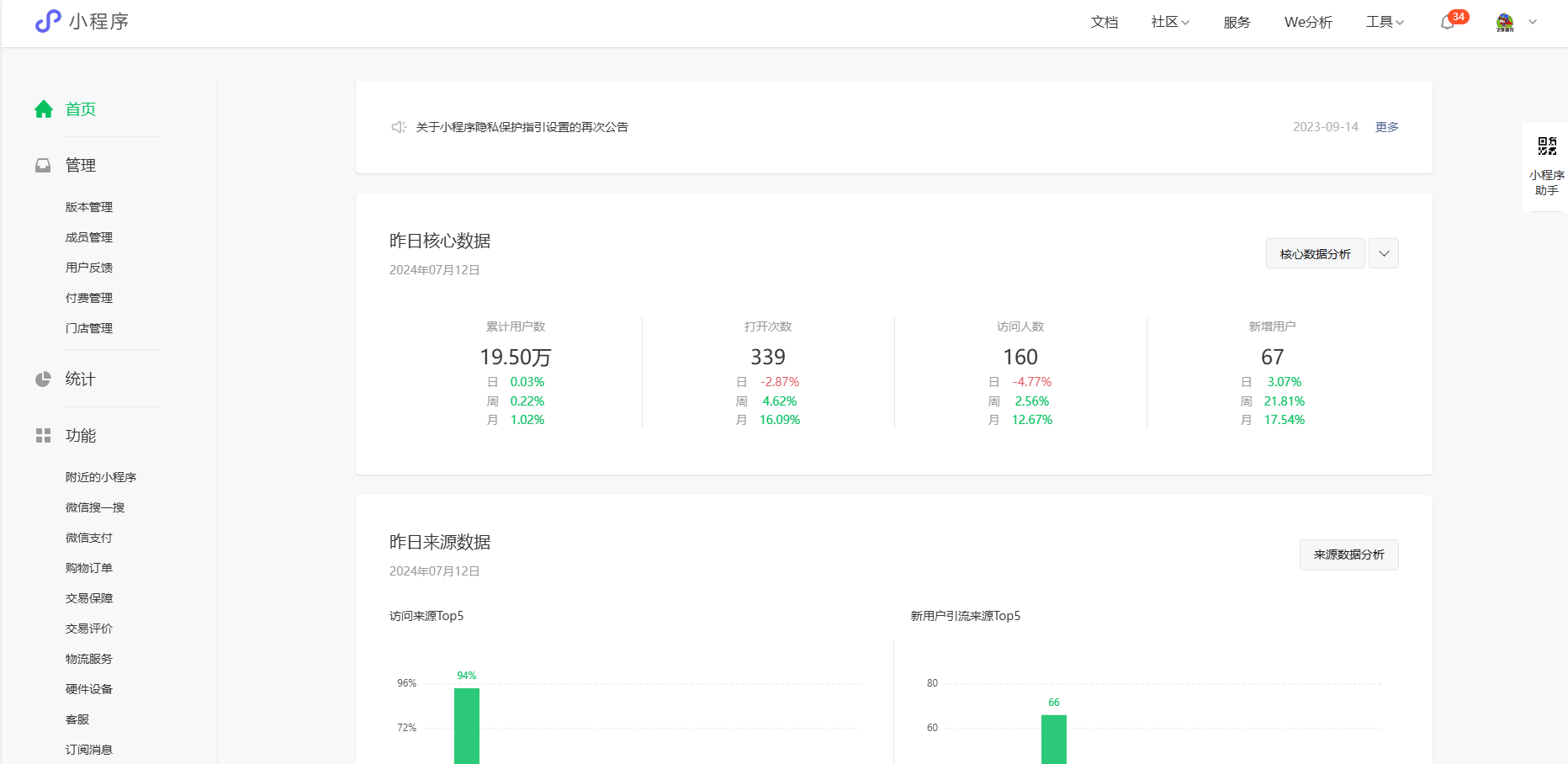Click the 来源数据分析 button

(x=1349, y=554)
